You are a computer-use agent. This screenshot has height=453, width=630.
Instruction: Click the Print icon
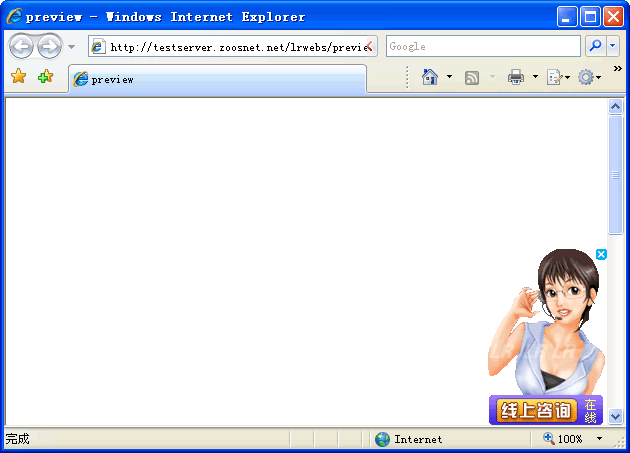click(515, 77)
